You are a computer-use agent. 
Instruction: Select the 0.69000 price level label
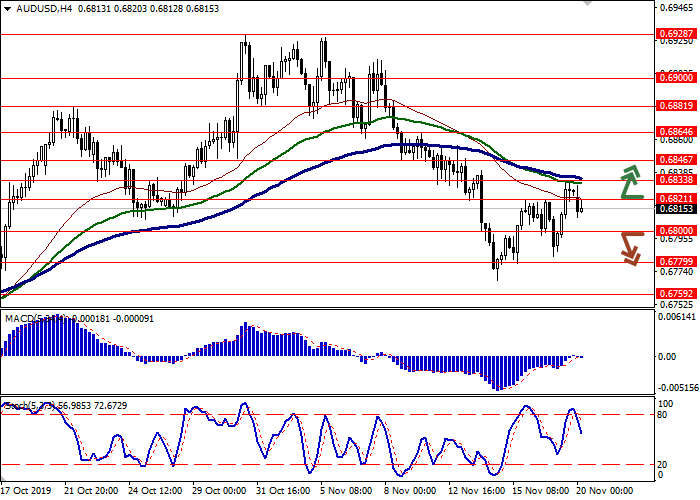[x=675, y=77]
